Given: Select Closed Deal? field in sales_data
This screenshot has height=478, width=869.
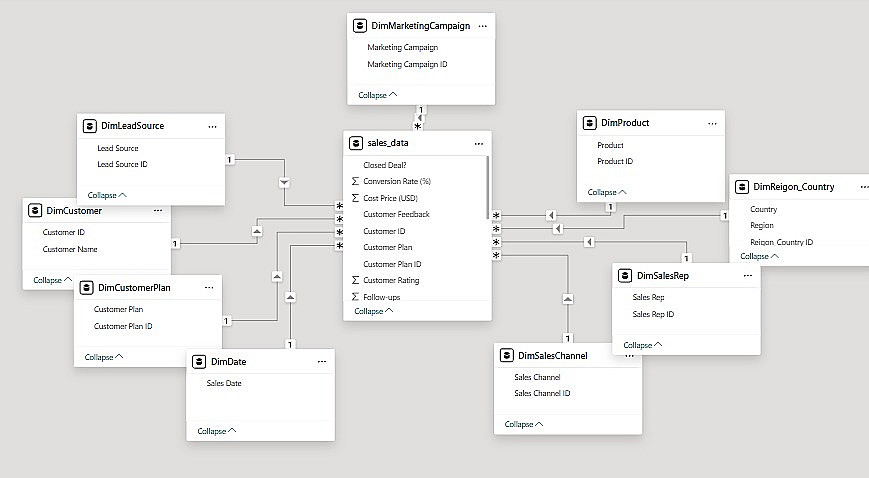Looking at the screenshot, I should pos(385,165).
